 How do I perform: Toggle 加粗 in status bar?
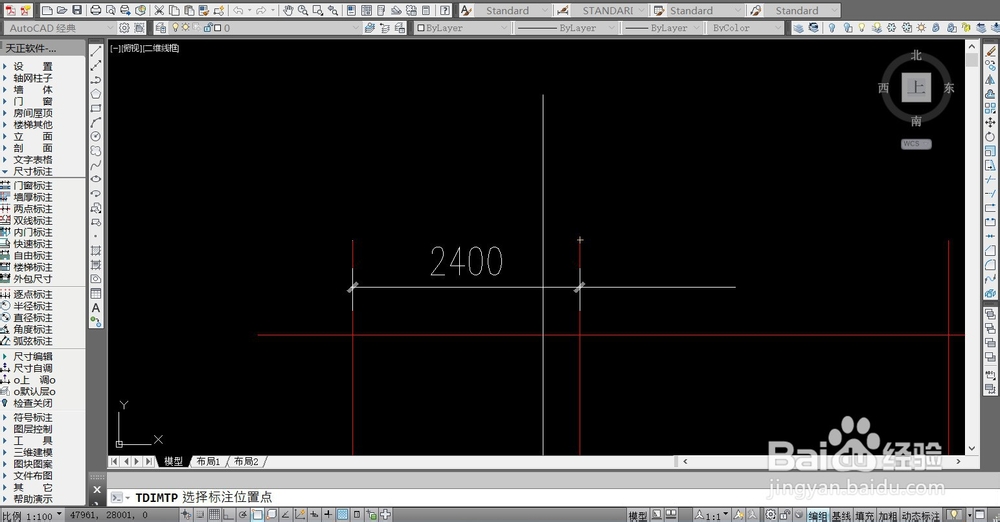pyautogui.click(x=888, y=516)
